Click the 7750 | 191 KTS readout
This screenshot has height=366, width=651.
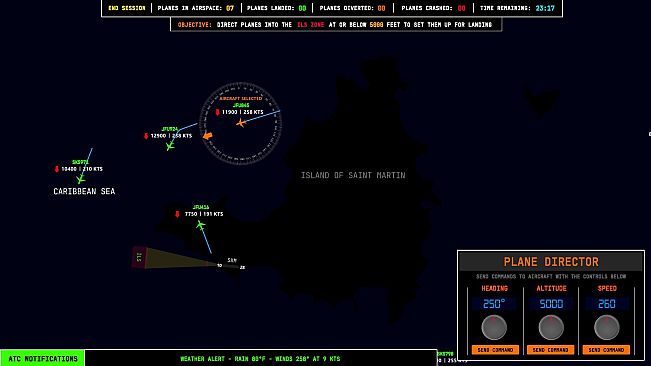[x=204, y=214]
